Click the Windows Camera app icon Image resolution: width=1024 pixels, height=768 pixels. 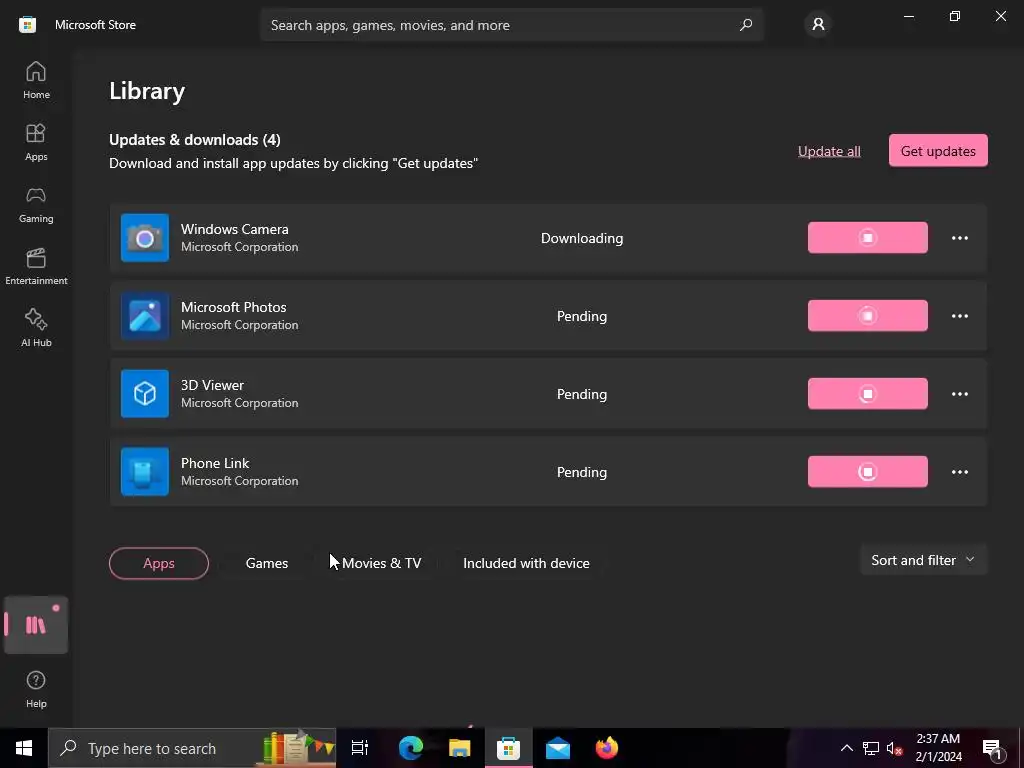(145, 238)
